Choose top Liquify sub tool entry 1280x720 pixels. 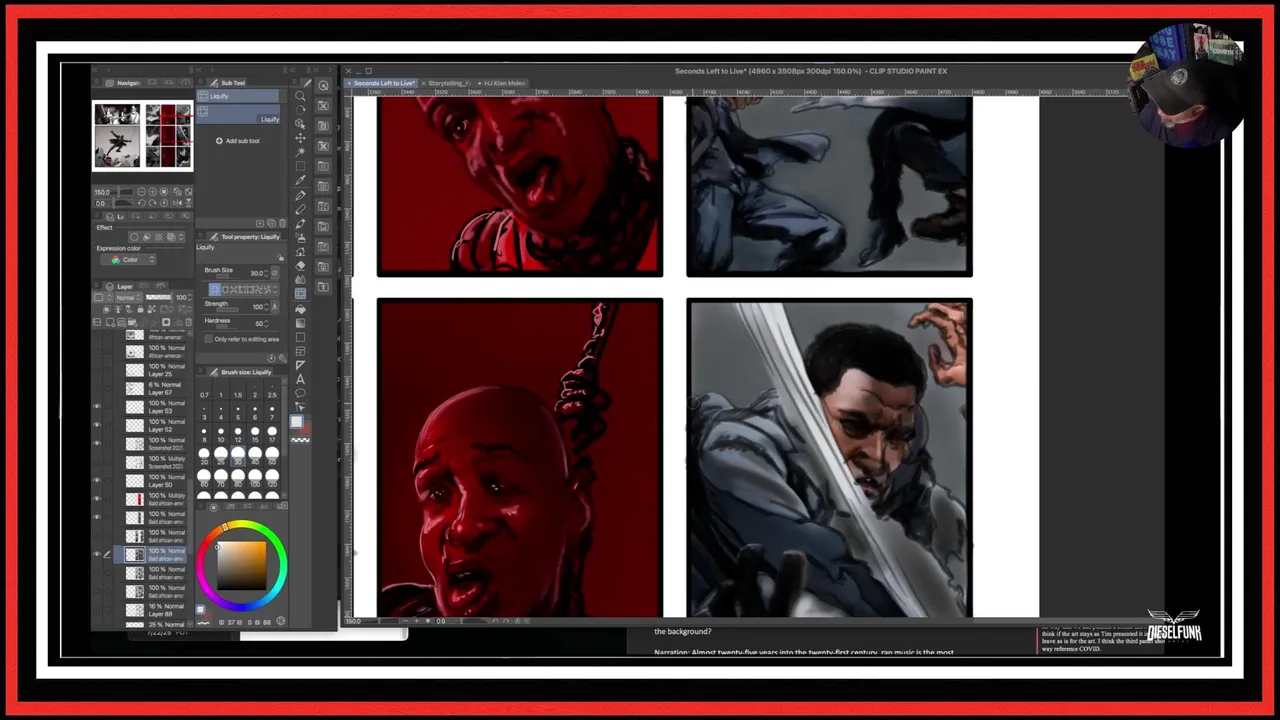[x=237, y=96]
